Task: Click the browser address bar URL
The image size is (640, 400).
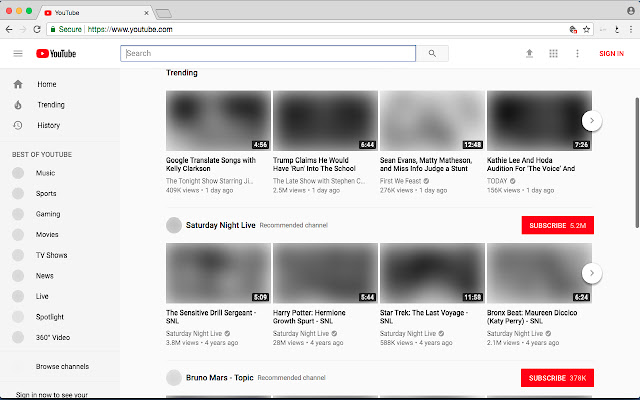Action: 130,29
